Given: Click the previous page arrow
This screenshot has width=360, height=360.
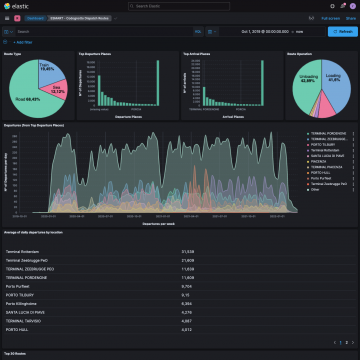Looking at the screenshot, I should tap(335, 342).
